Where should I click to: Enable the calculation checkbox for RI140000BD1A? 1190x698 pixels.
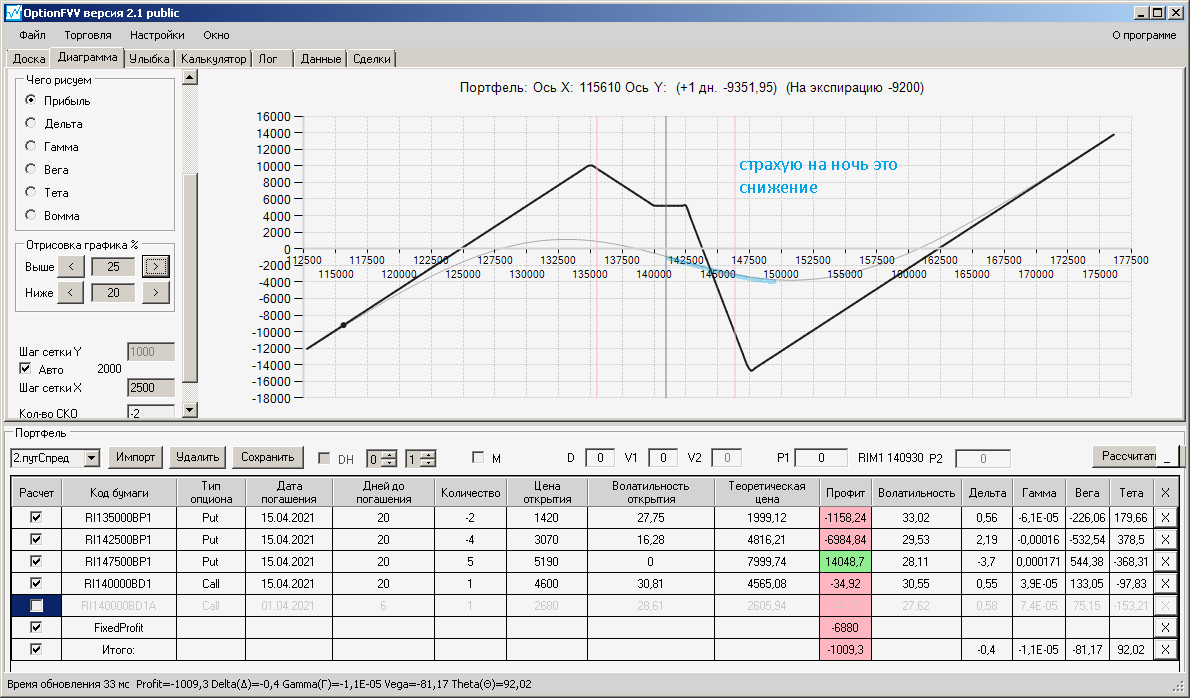tap(36, 605)
